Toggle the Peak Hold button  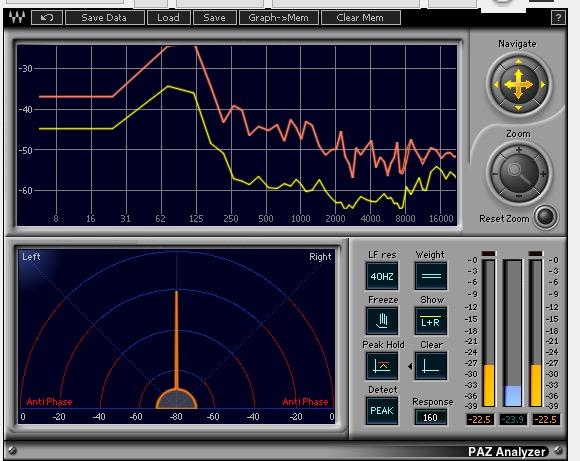point(382,366)
